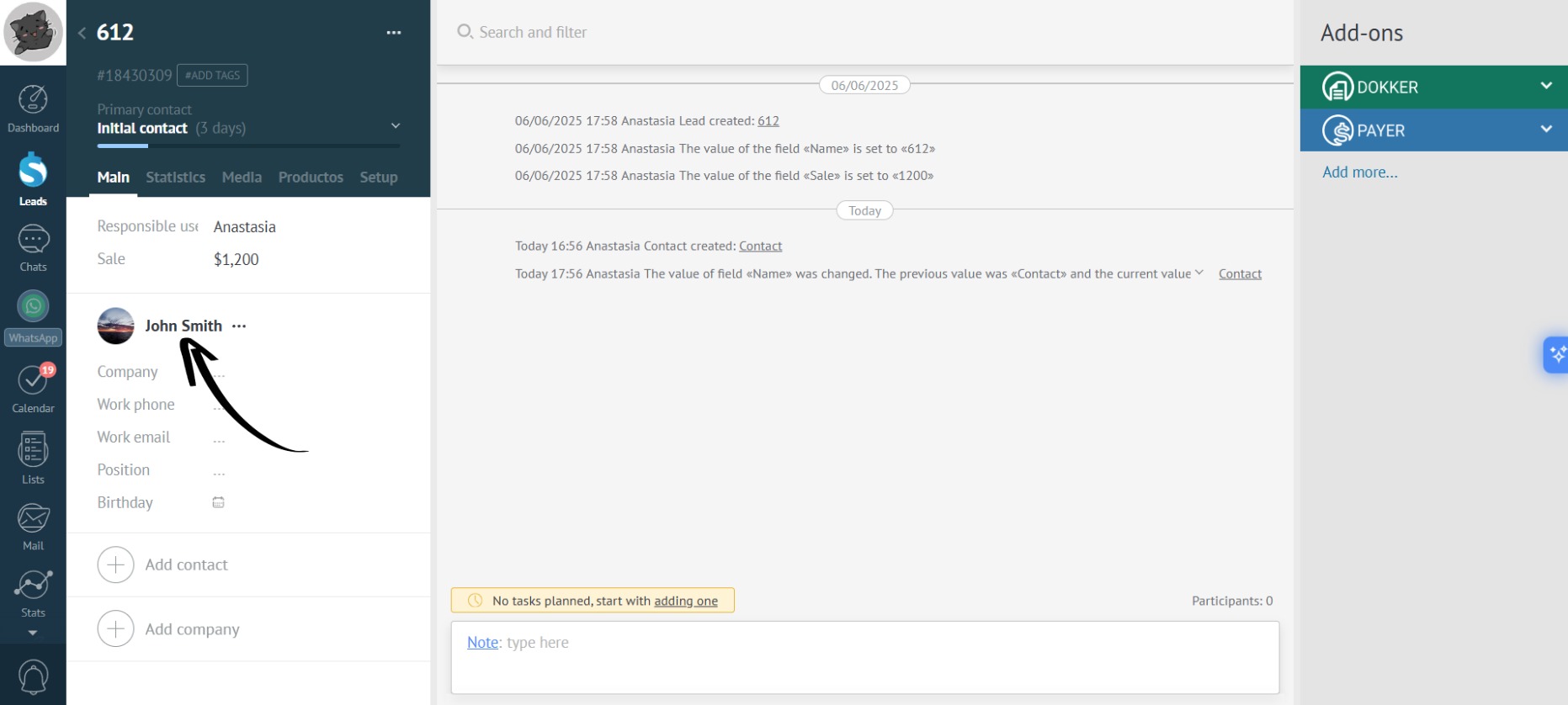
Task: Click the Birthday calendar picker icon
Action: [x=218, y=502]
